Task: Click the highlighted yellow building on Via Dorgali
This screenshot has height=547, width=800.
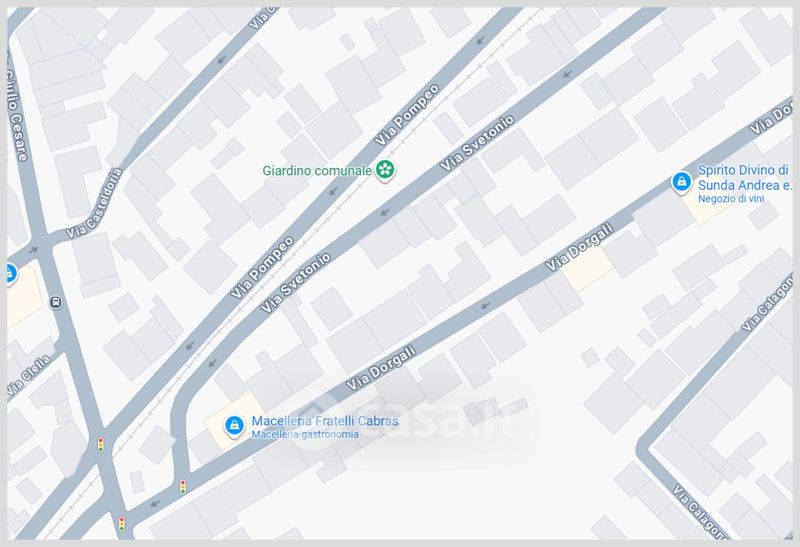Action: tap(588, 267)
